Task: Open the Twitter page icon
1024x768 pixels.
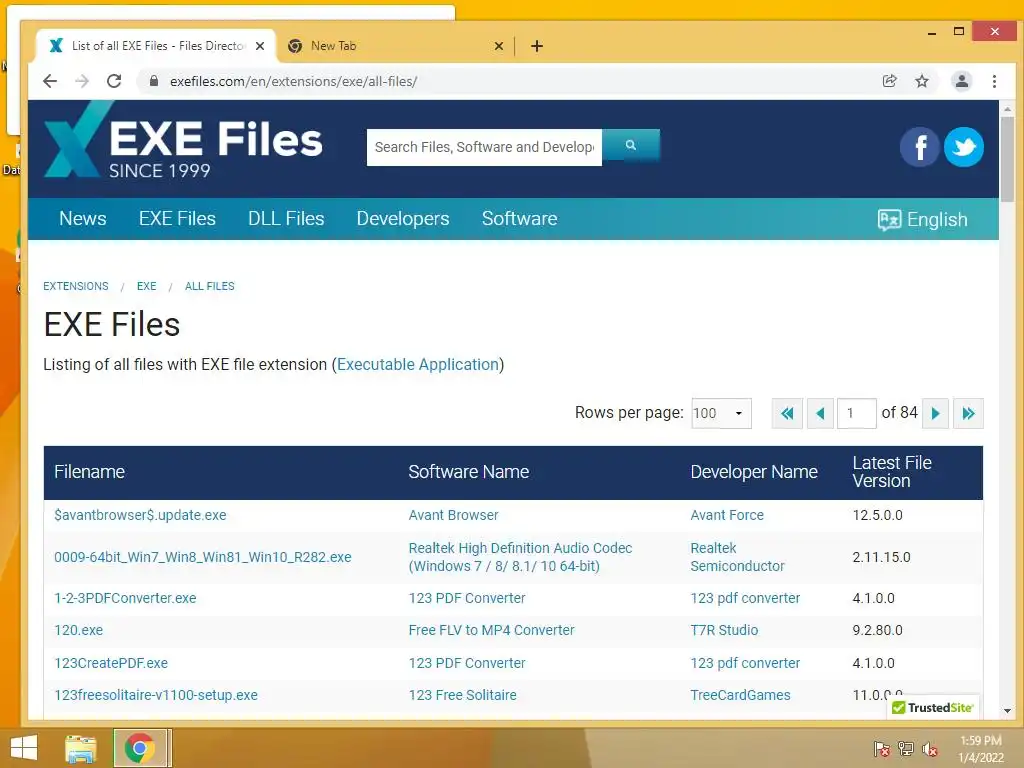Action: 963,147
